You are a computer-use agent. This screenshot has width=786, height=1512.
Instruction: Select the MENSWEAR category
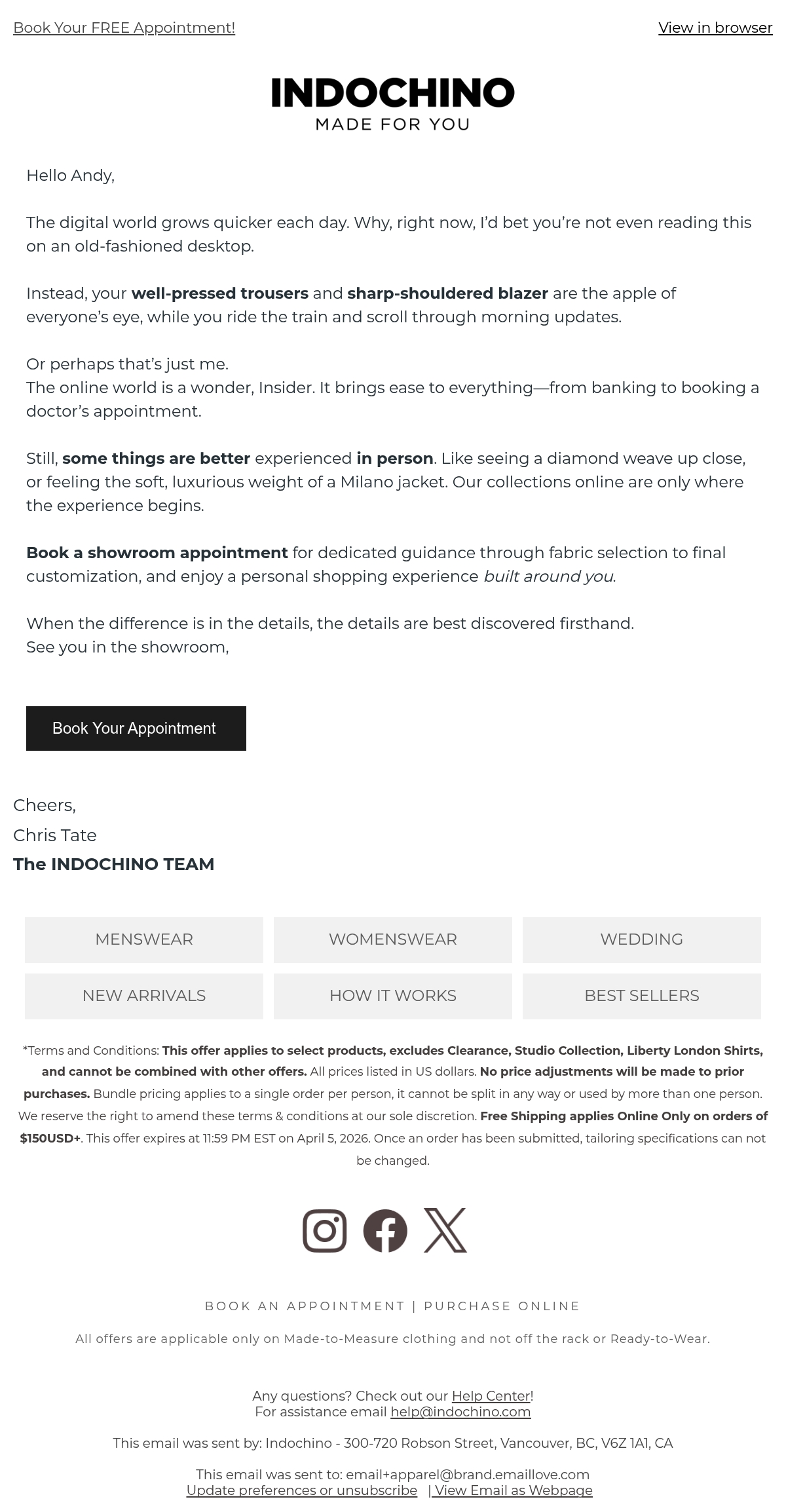click(144, 939)
